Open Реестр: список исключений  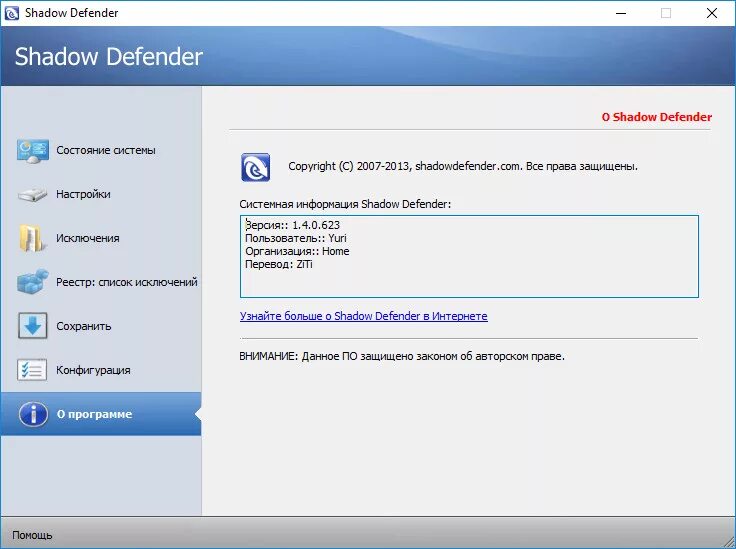127,282
